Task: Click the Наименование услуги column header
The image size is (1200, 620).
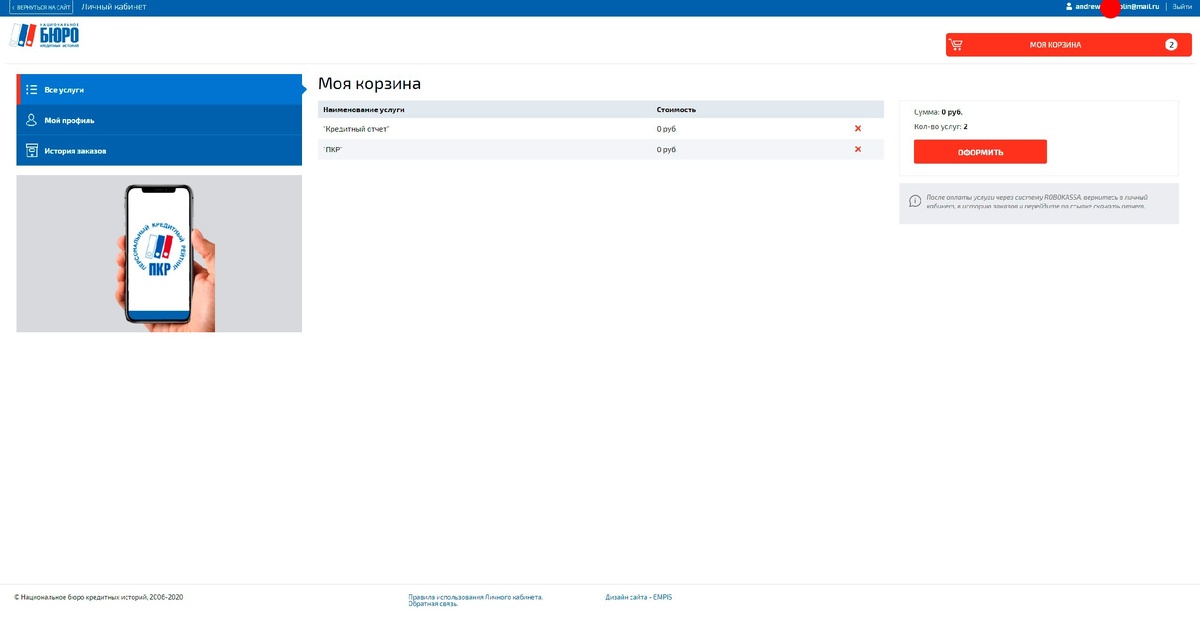Action: tap(364, 109)
